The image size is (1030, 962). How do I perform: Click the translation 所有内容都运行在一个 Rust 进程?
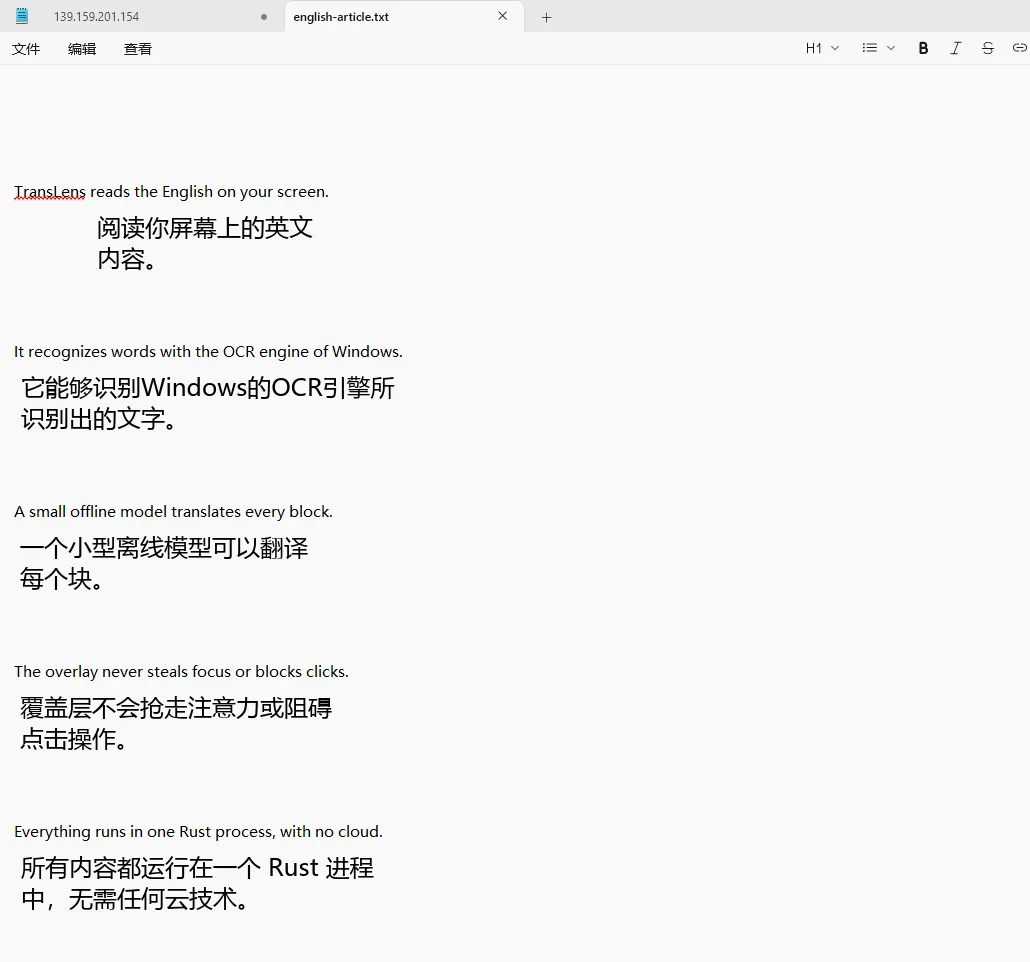click(197, 868)
